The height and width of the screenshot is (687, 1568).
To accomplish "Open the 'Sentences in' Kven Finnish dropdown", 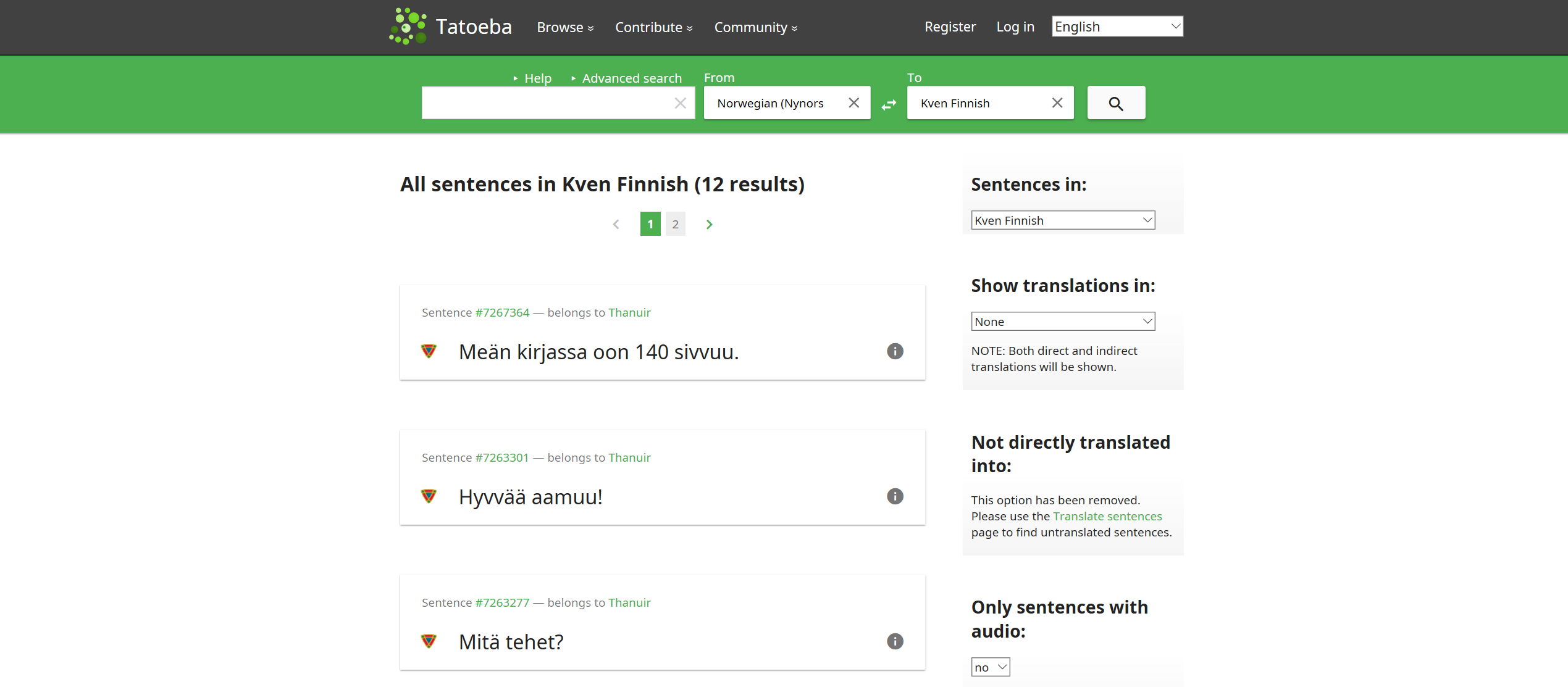I will pyautogui.click(x=1062, y=220).
